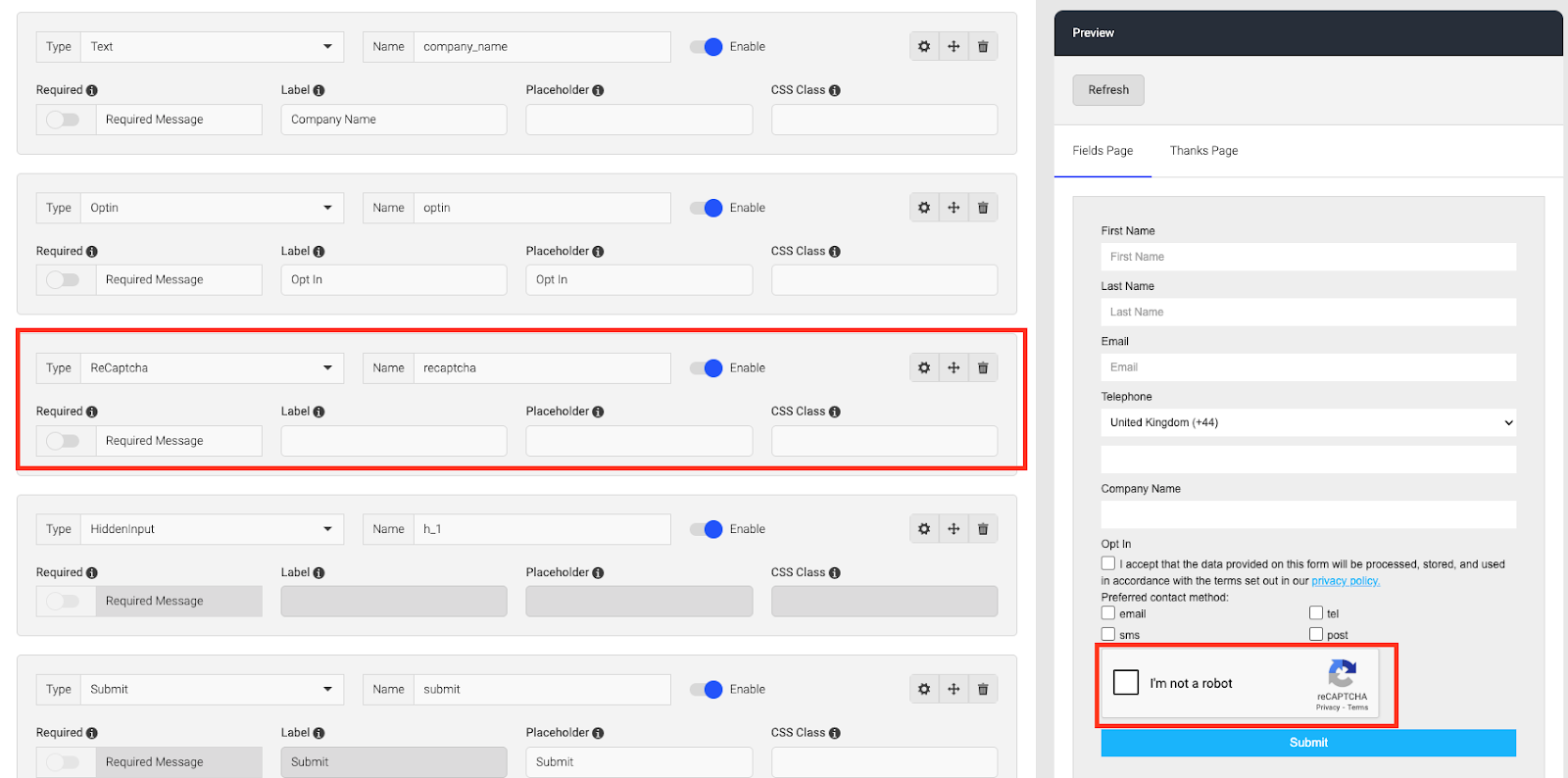Image resolution: width=1568 pixels, height=778 pixels.
Task: Open settings gear for recaptcha field
Action: click(924, 368)
